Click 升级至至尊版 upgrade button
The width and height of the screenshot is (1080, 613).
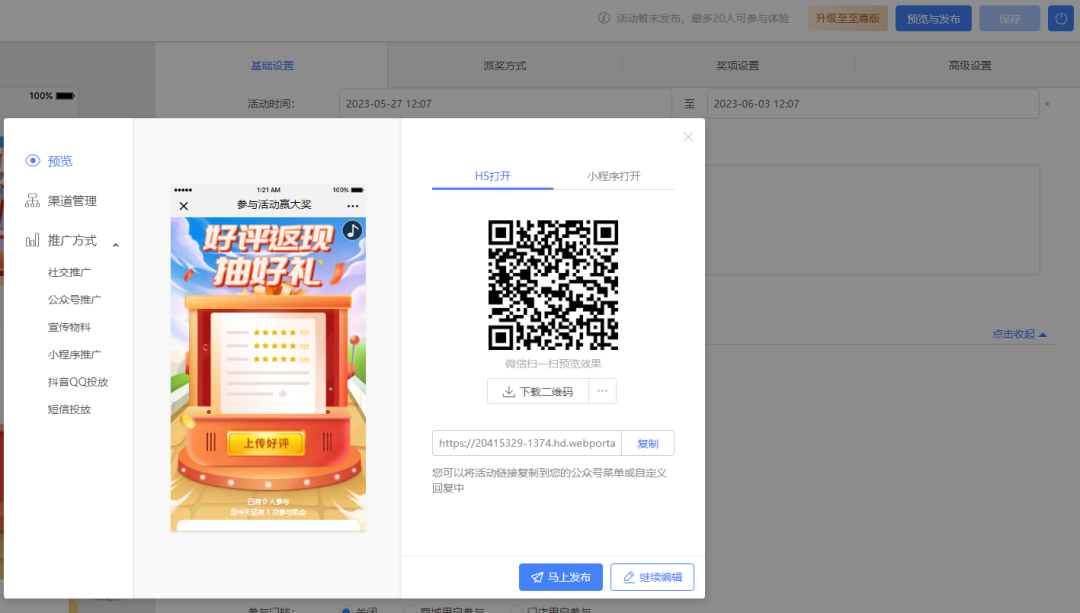click(848, 19)
